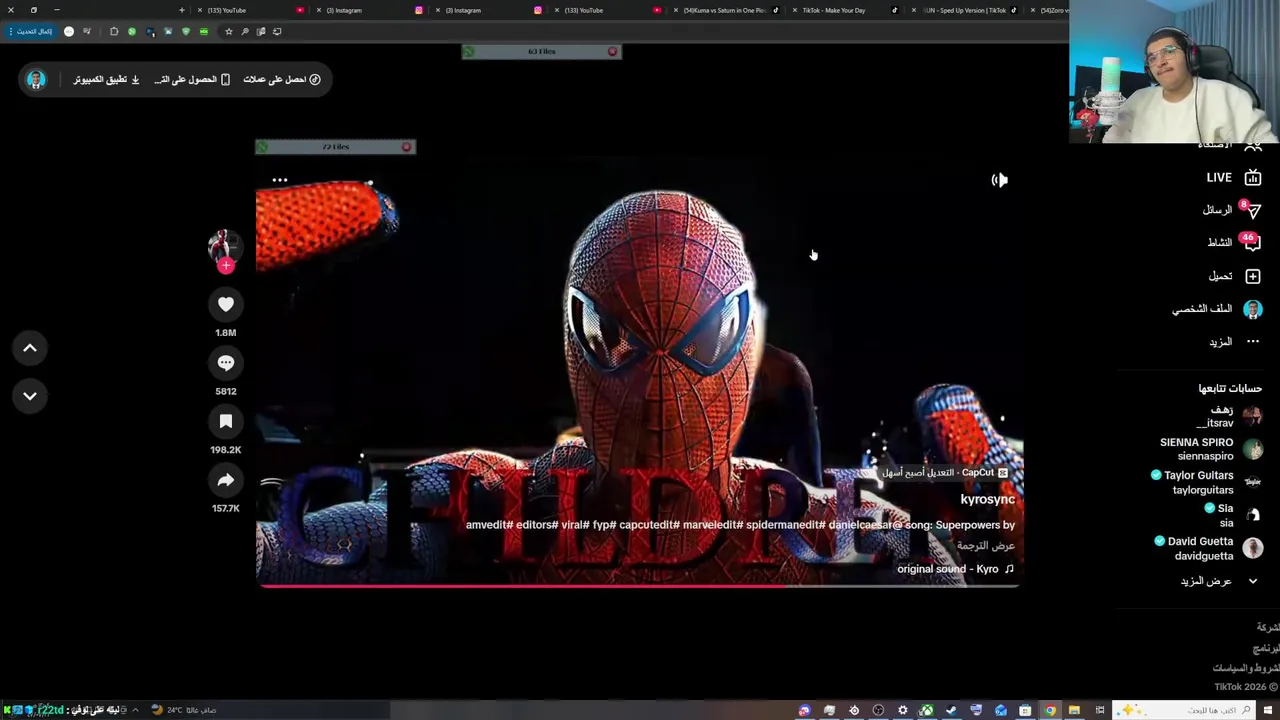
Task: Open the terms and policies (الشروط والسياسات) footer link
Action: tap(1246, 668)
